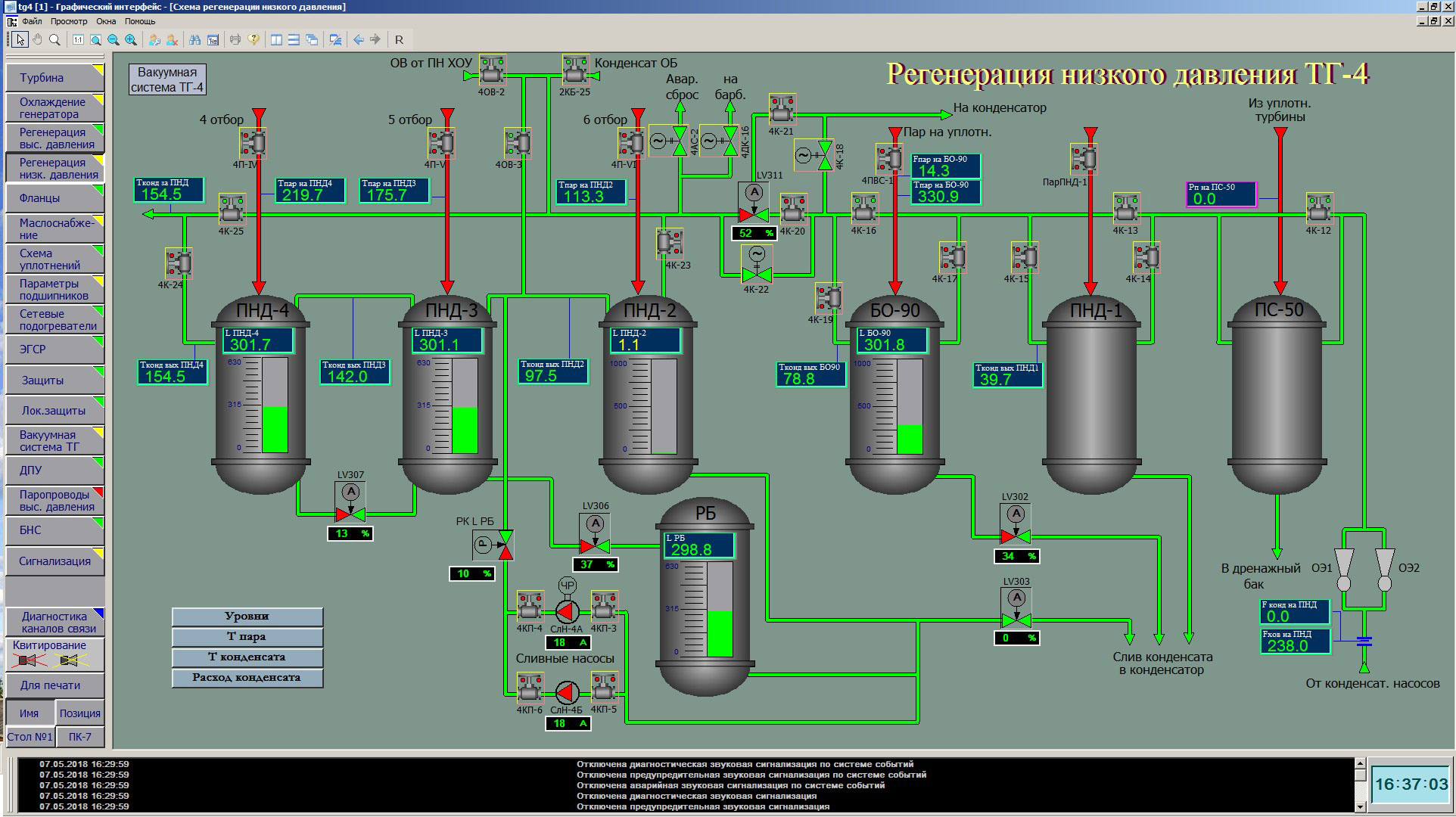Choose the magnifier zoom-area tool
The image size is (1456, 817).
point(54,40)
